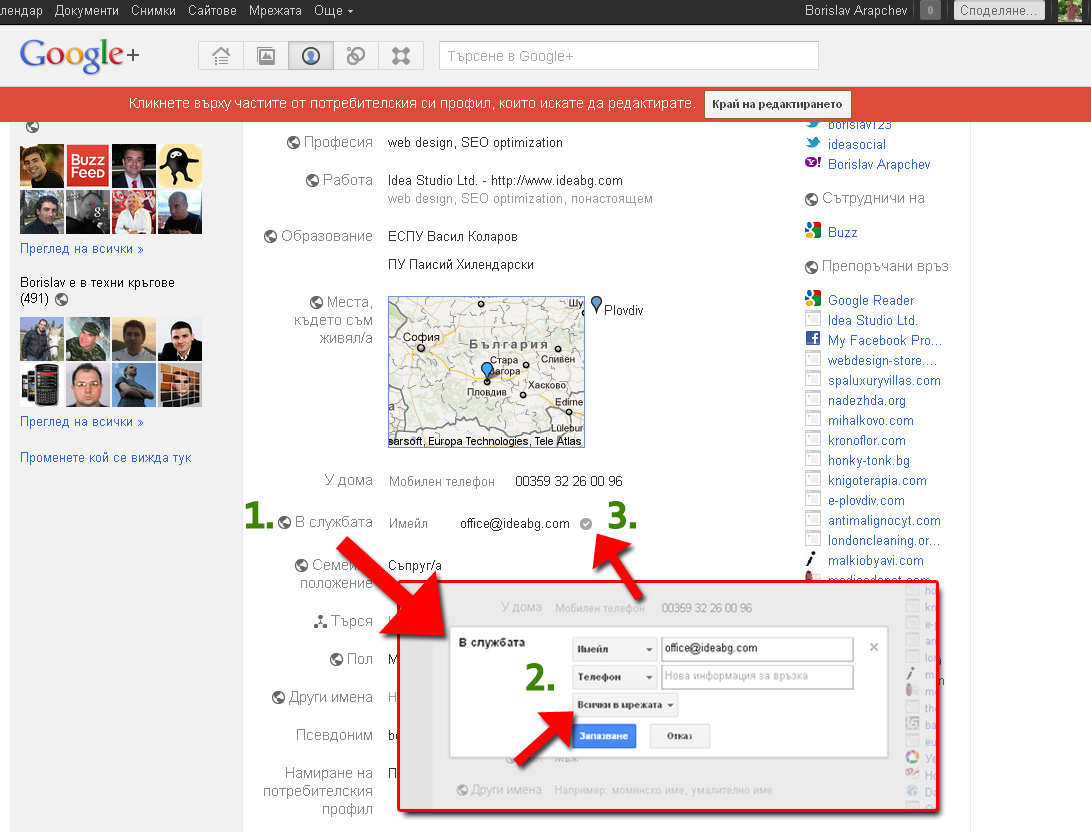Open the nadezhda.org link

tap(866, 401)
